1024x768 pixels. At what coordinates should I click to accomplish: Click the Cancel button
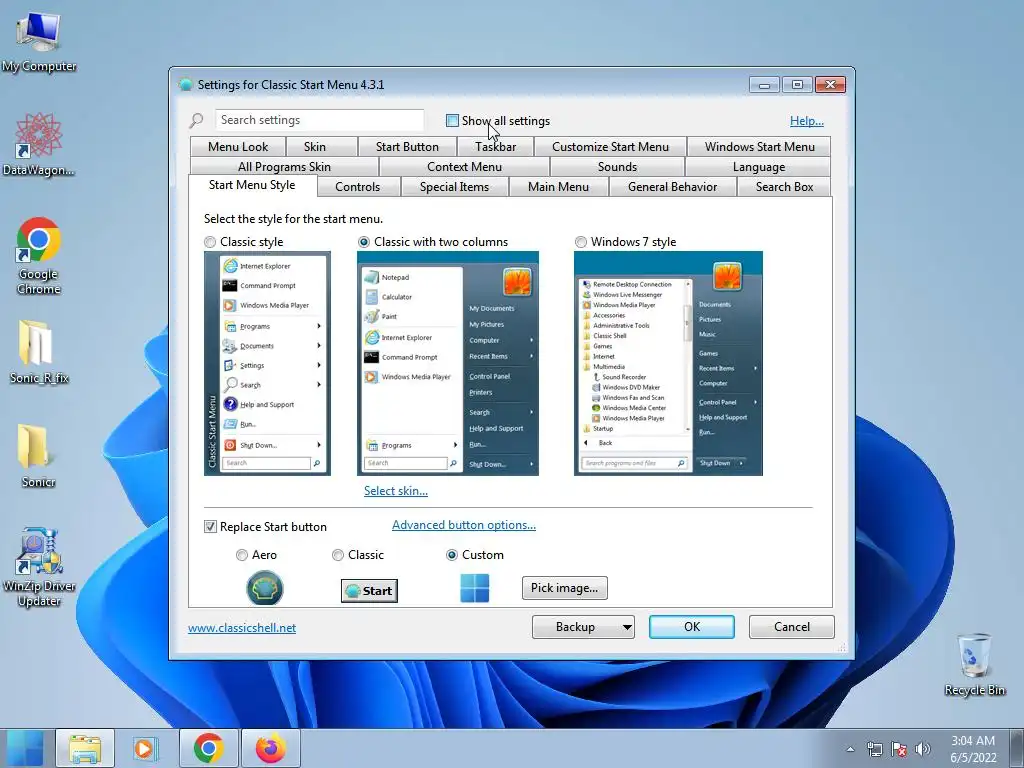792,627
